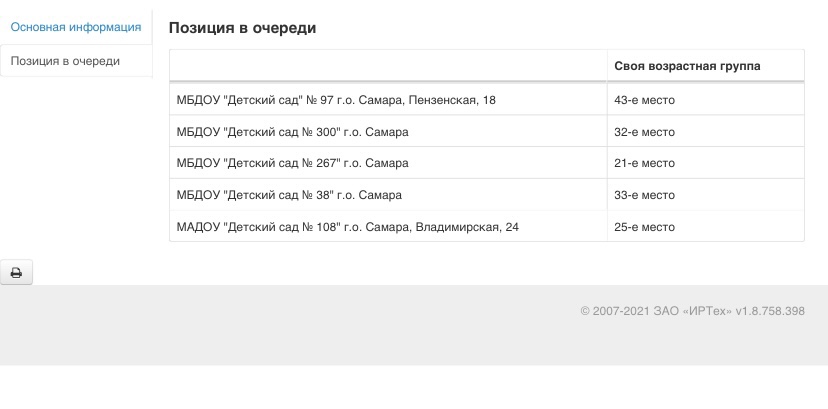Open the Основная информация tab
The width and height of the screenshot is (828, 409).
tap(76, 27)
